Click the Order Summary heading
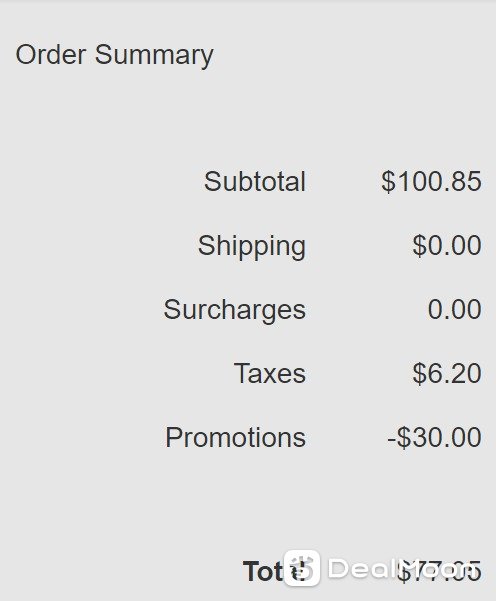Image resolution: width=496 pixels, height=601 pixels. pyautogui.click(x=114, y=56)
